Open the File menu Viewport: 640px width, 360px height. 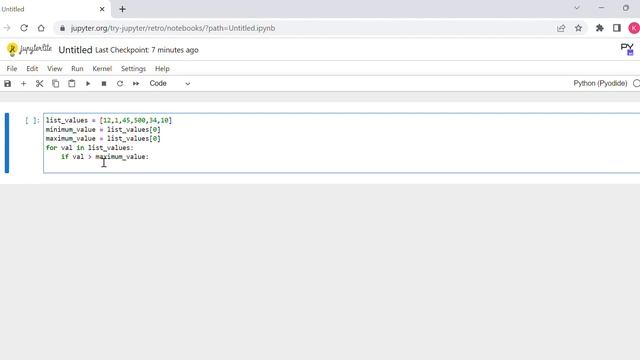[x=12, y=69]
